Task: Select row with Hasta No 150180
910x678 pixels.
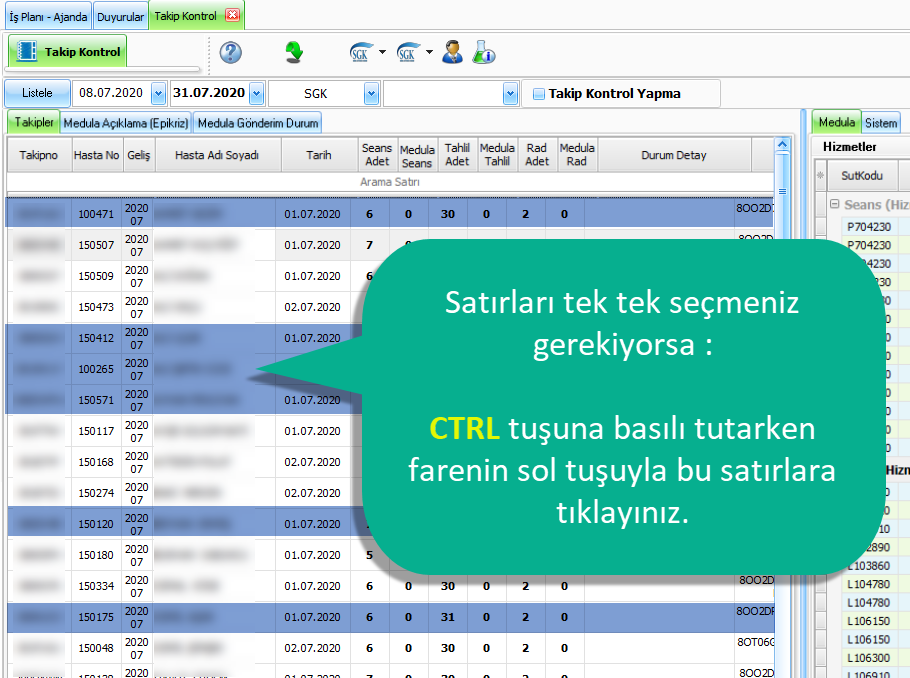Action: (x=390, y=555)
